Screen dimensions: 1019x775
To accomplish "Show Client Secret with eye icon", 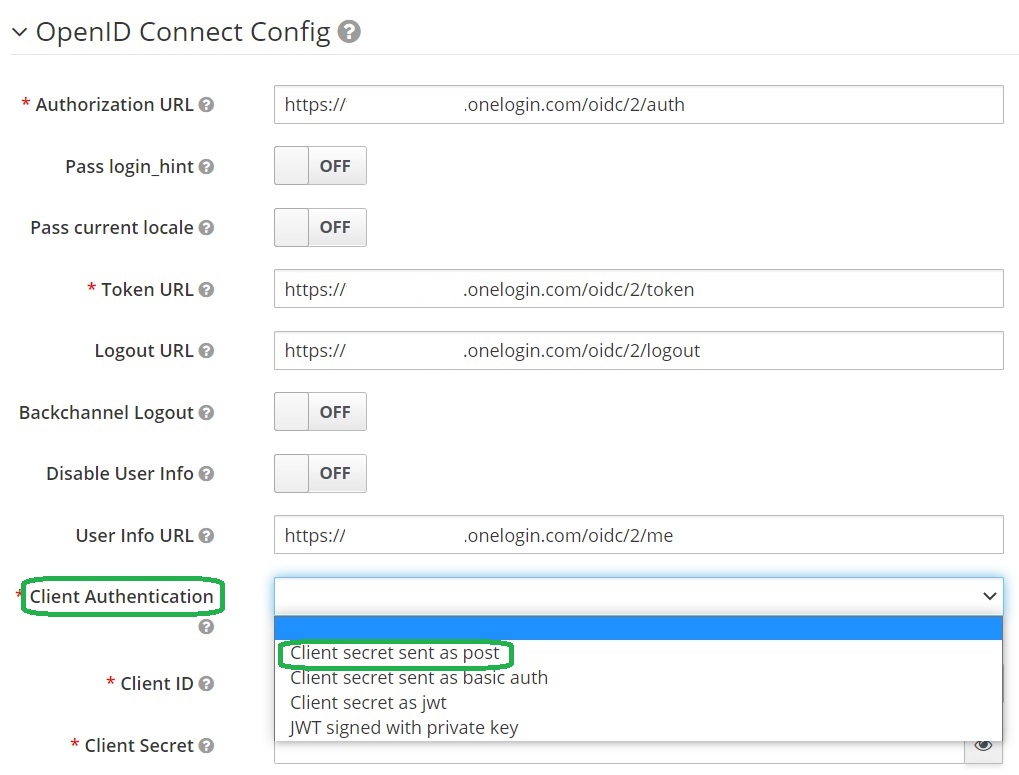I will [983, 745].
